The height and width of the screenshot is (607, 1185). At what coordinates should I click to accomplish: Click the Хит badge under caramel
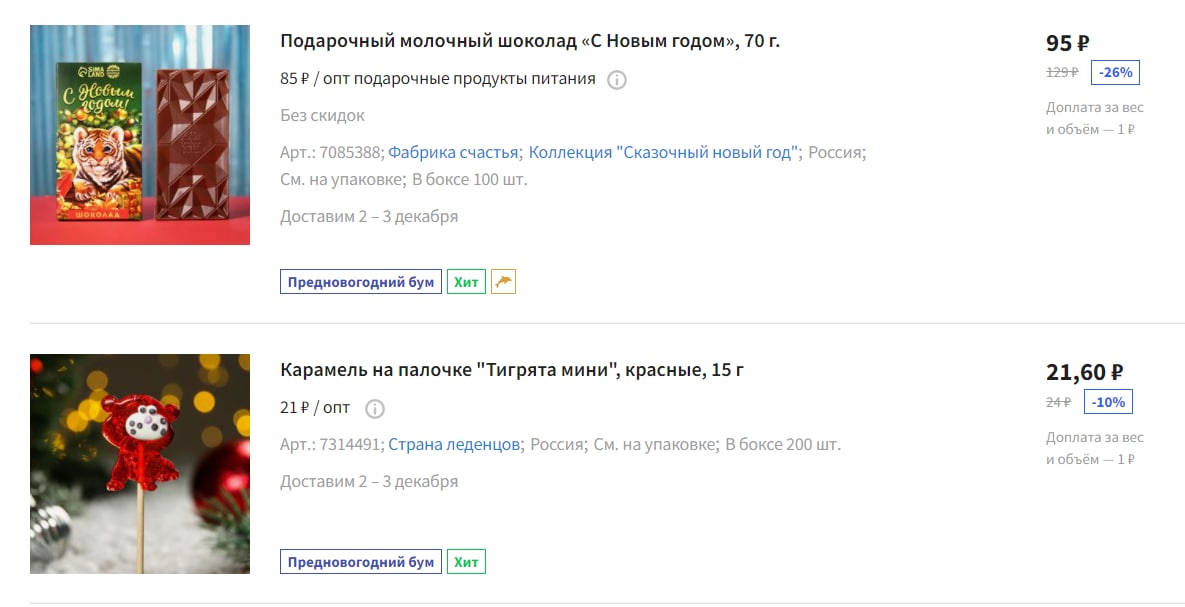(x=466, y=562)
